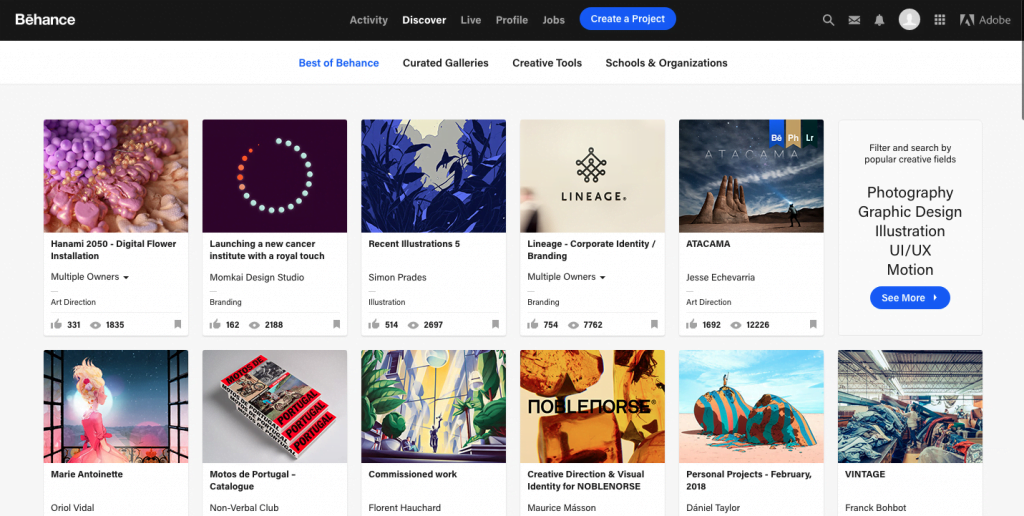
Task: Bookmark the ATACAMA project
Action: (x=813, y=324)
